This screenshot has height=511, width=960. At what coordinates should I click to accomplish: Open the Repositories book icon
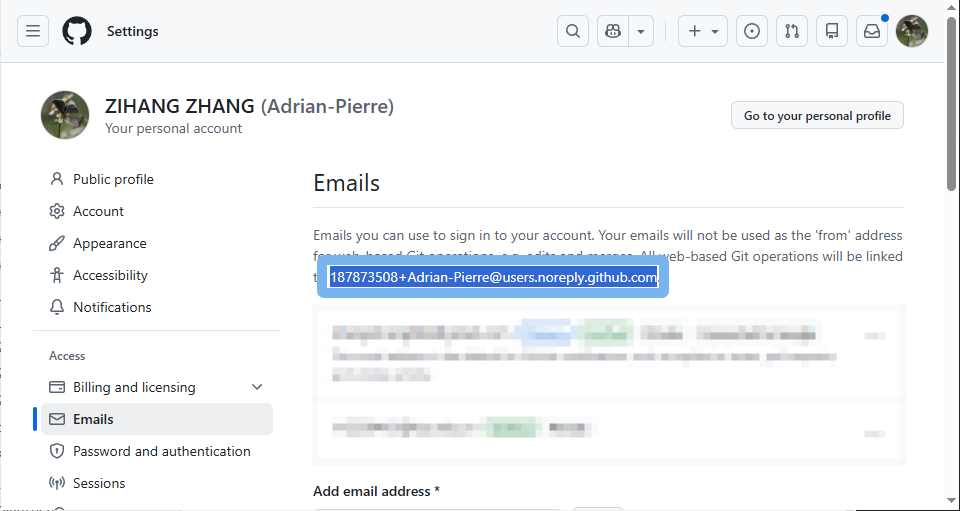coord(832,31)
